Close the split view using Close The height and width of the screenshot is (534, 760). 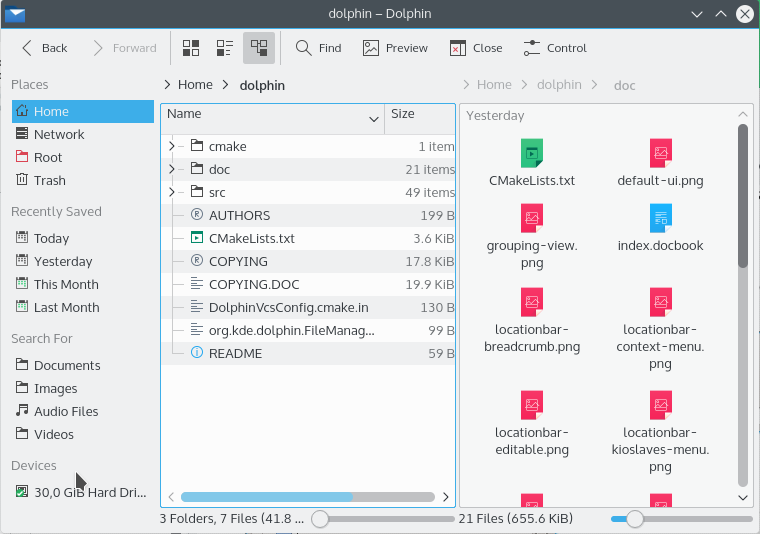pos(476,48)
